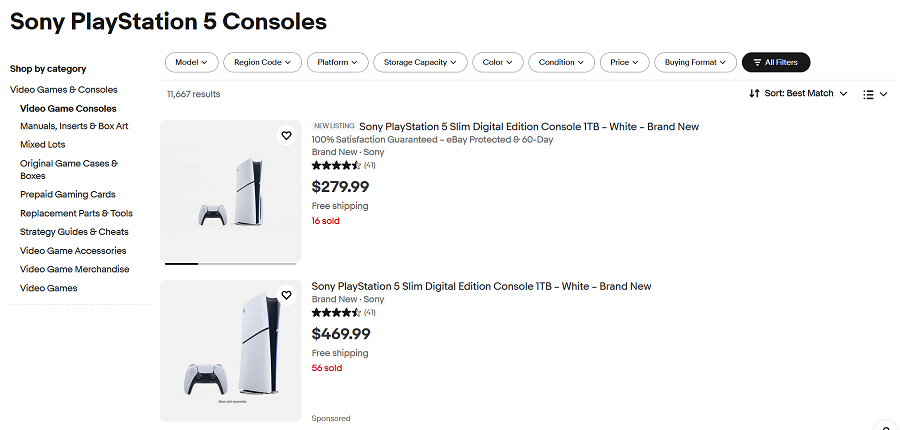Click heart icon on $469.99 listing
Viewport: 900px width, 430px height.
pos(286,295)
